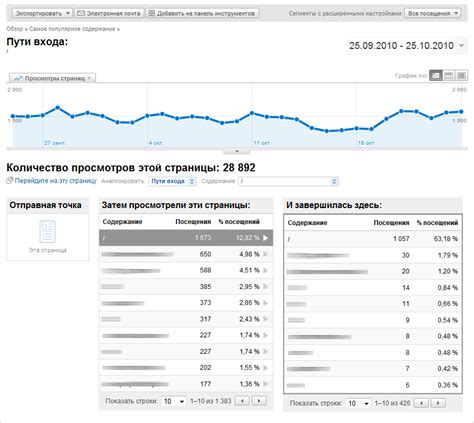
Task: Go to previous page of the right table
Action: (x=421, y=403)
